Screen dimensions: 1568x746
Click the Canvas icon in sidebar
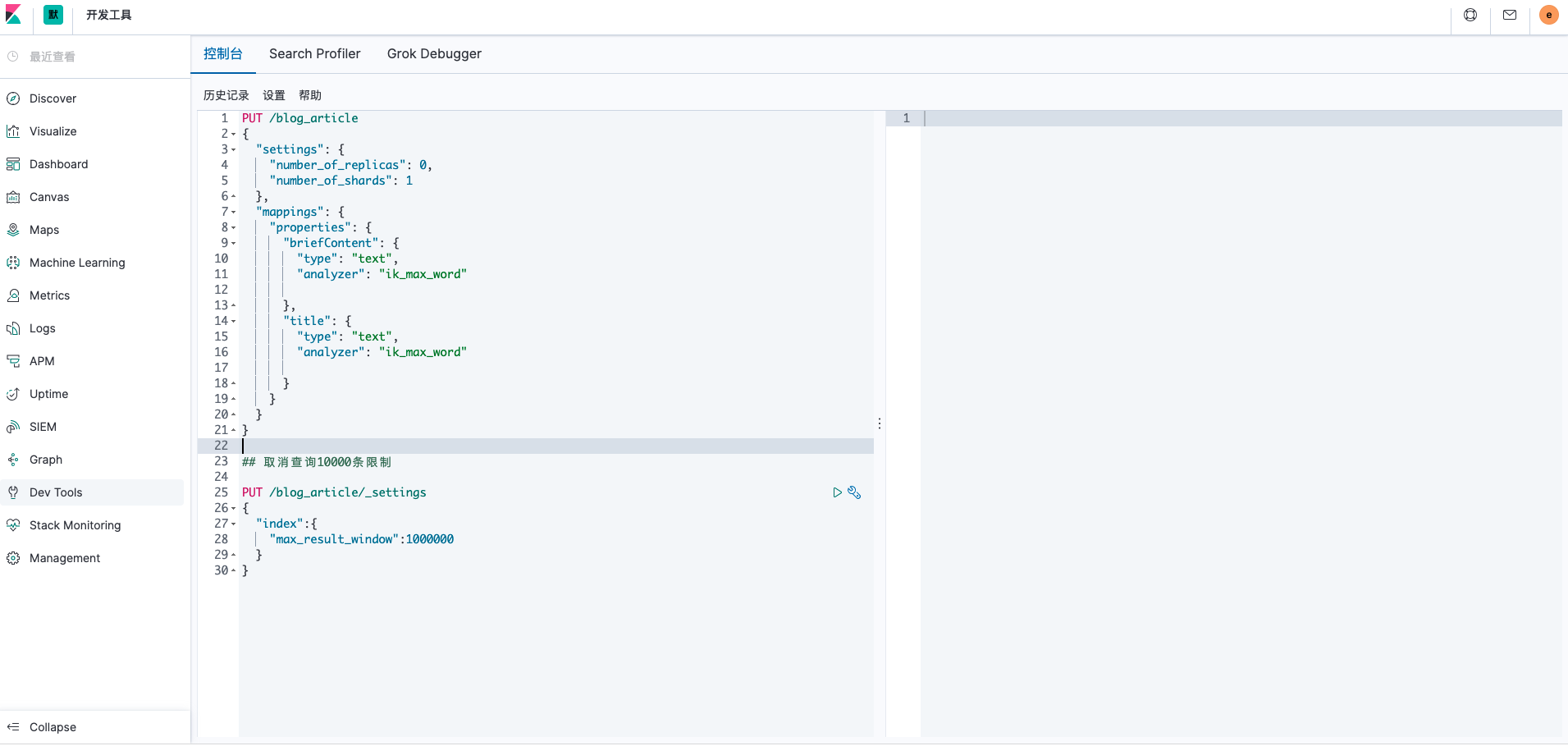click(x=13, y=197)
